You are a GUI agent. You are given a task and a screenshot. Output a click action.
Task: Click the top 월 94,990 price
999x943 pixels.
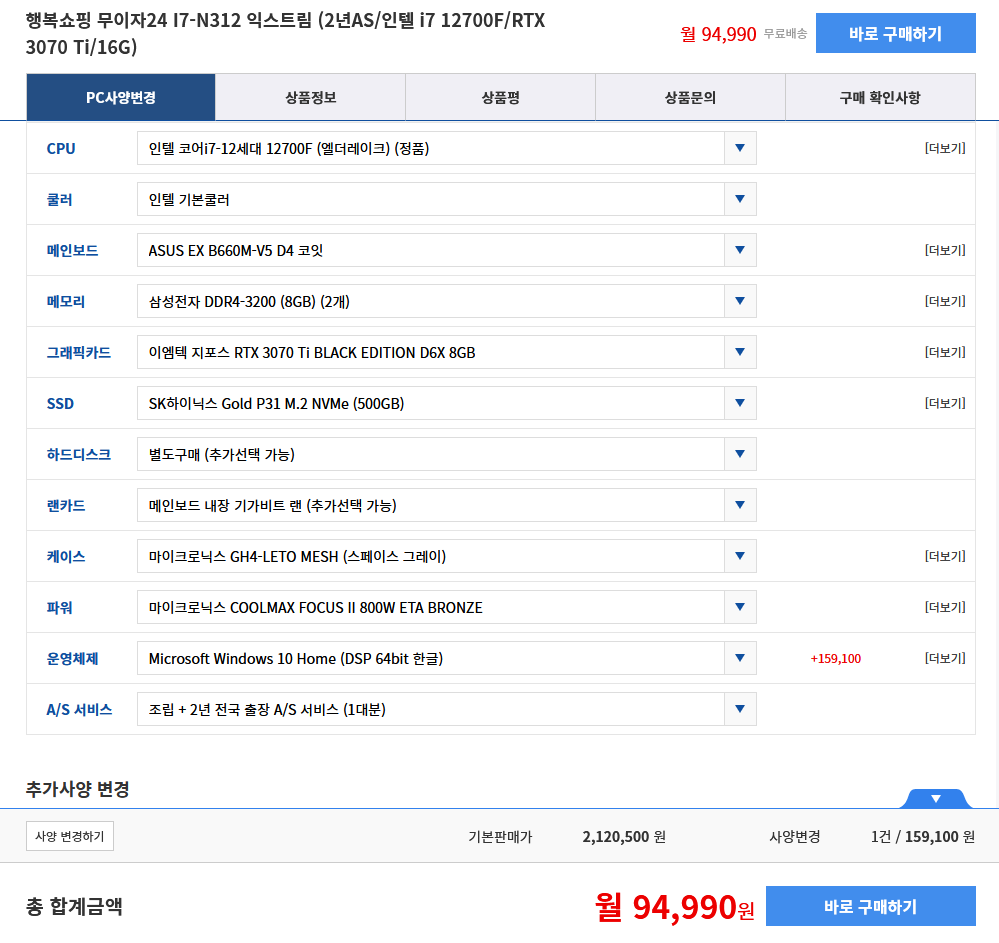718,34
